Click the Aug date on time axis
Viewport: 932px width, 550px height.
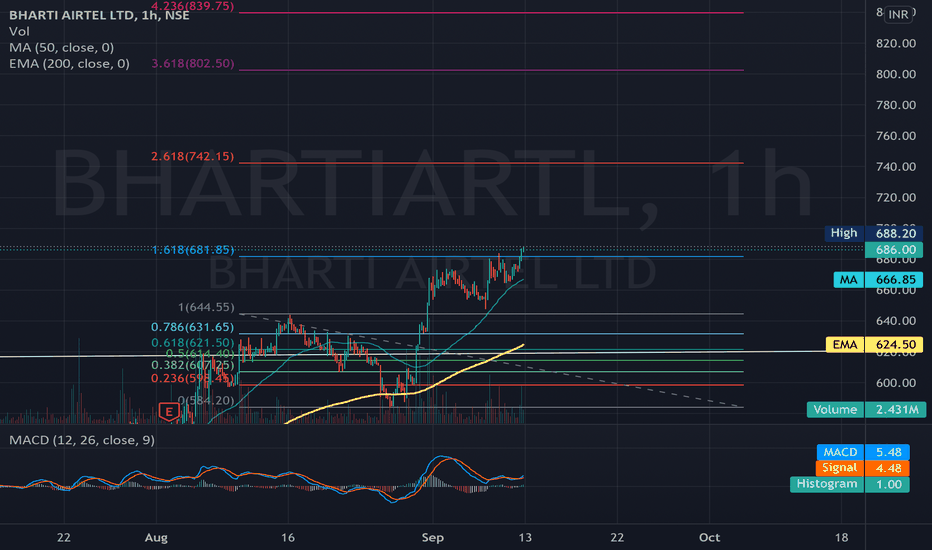pos(156,538)
